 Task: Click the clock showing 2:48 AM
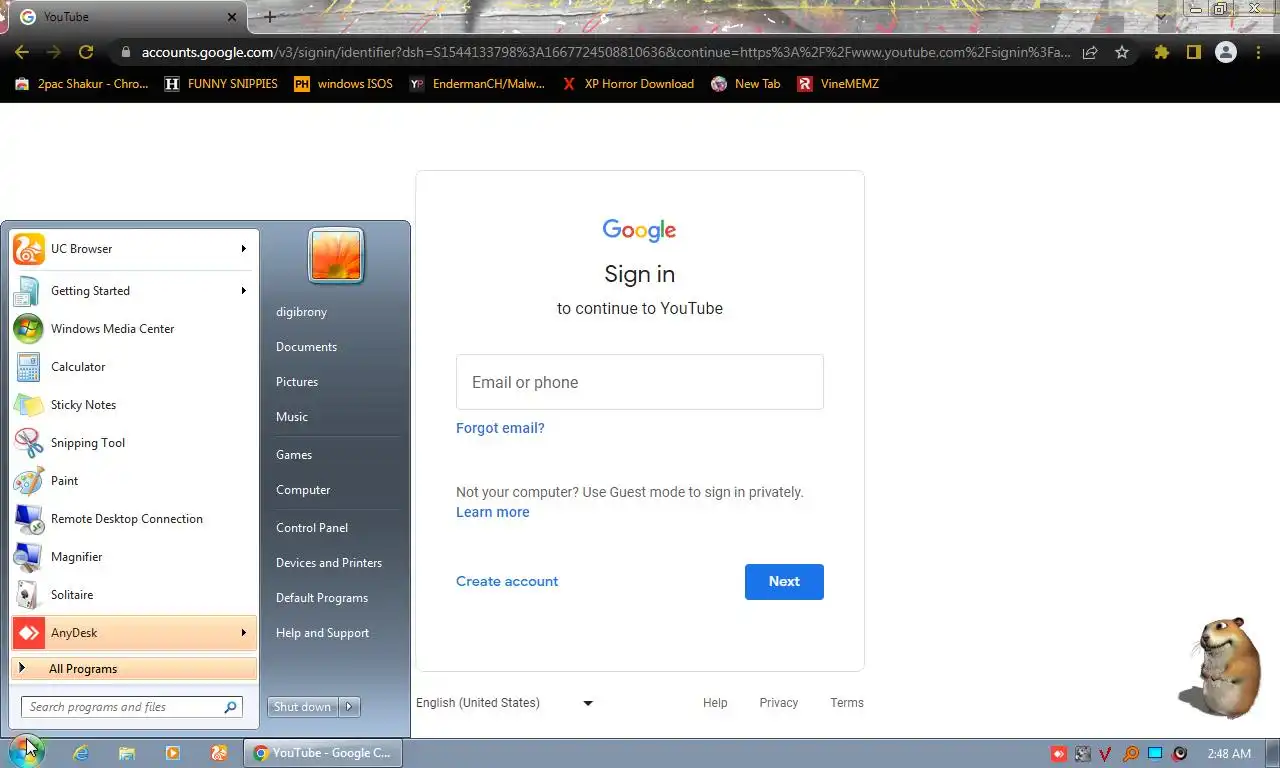coord(1229,754)
